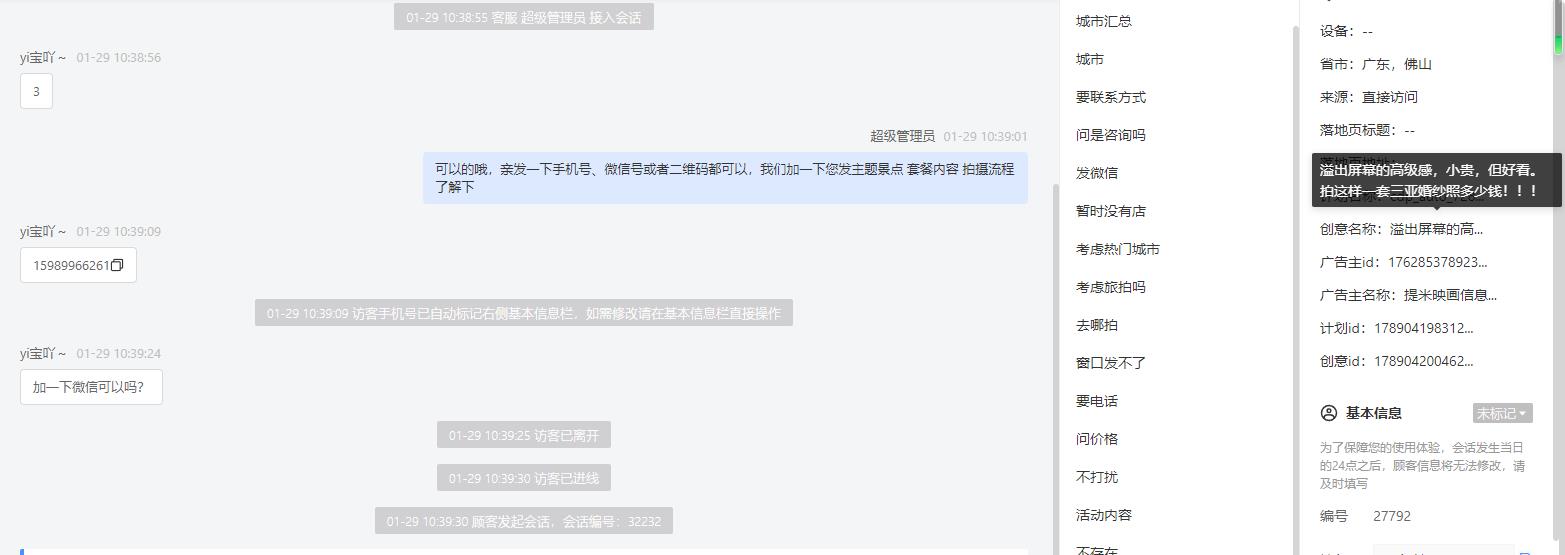Select the 要联系方式 quick reply
The height and width of the screenshot is (555, 1565).
coord(1111,97)
